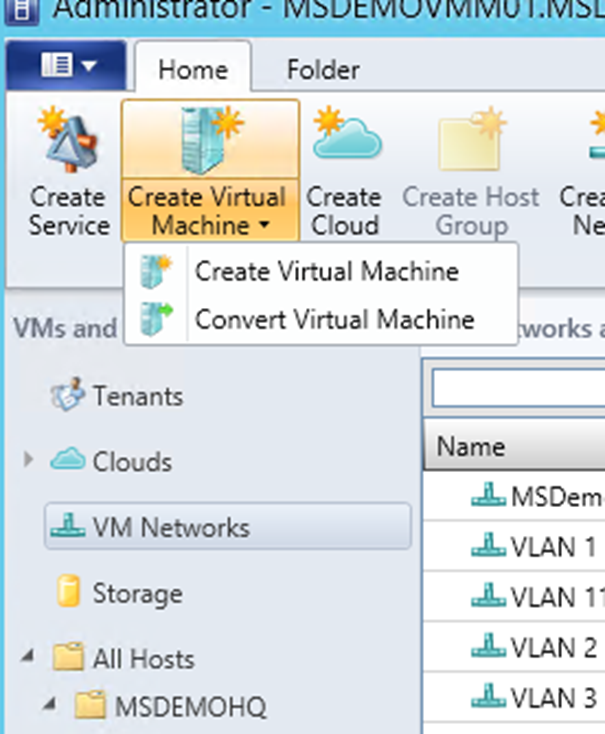Click the VLAN 11 network icon
This screenshot has width=605, height=734.
(x=488, y=595)
